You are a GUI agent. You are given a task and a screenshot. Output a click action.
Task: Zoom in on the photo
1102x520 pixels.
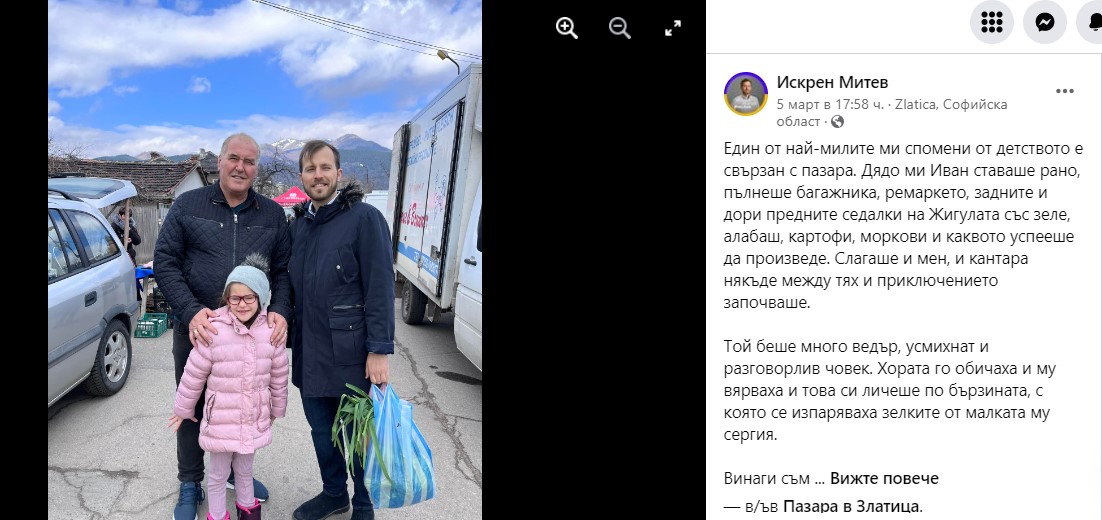(566, 28)
